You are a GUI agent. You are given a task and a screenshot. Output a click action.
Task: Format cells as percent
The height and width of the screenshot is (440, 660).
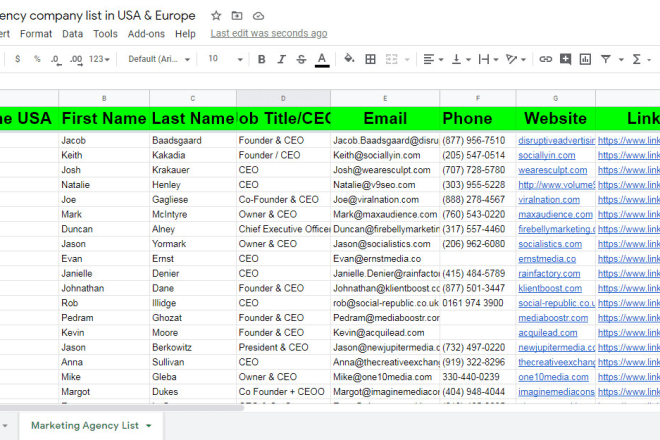click(x=37, y=59)
